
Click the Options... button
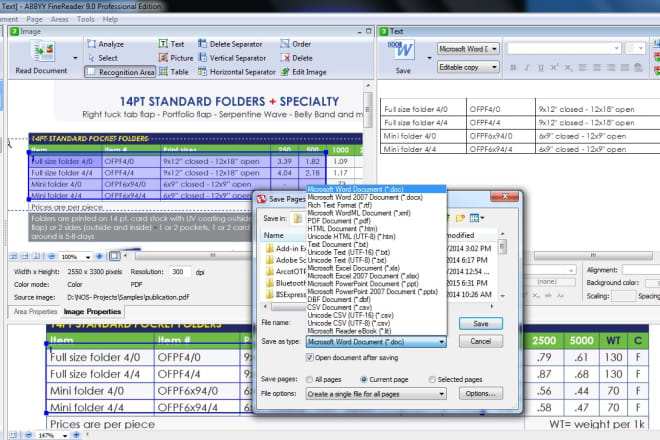pyautogui.click(x=480, y=393)
